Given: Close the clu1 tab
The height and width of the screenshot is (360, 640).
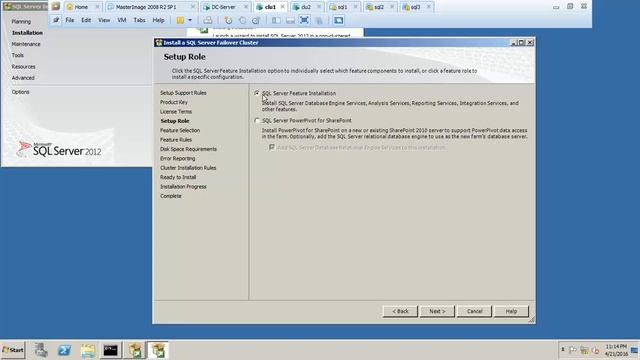Looking at the screenshot, I should click(x=282, y=7).
